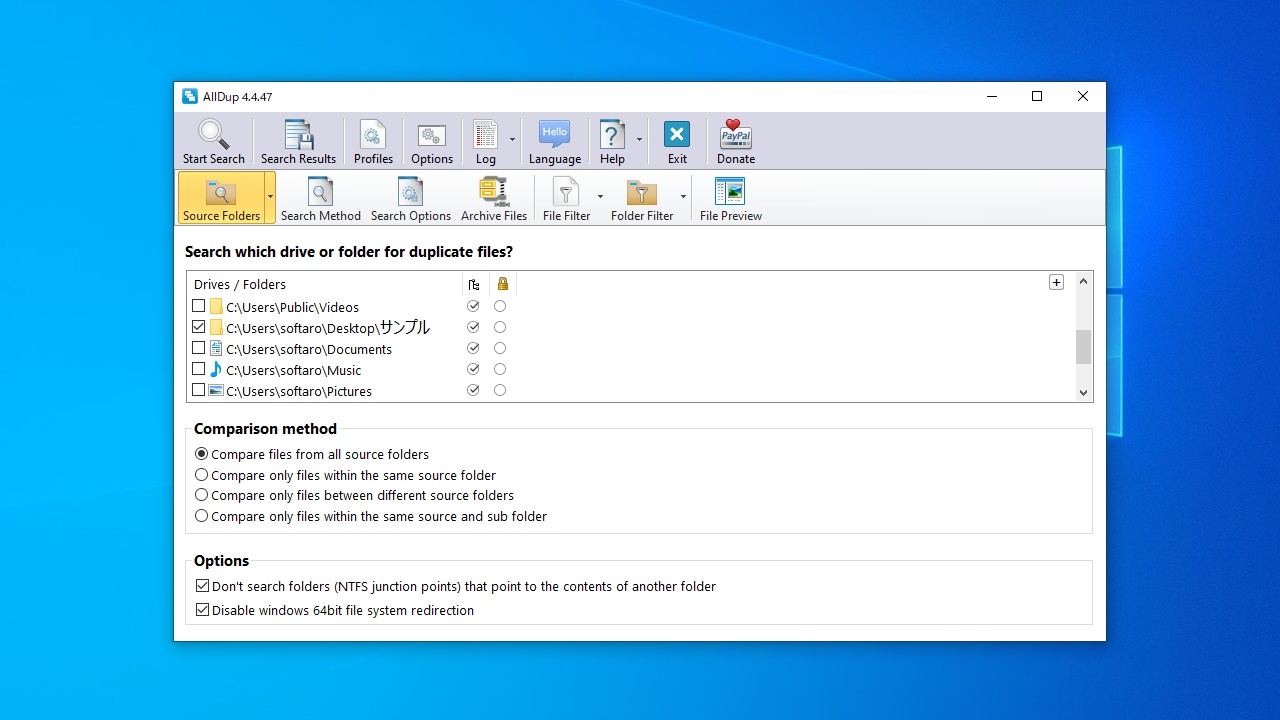The width and height of the screenshot is (1280, 720).
Task: Select Compare only files between different source folders
Action: tap(201, 495)
